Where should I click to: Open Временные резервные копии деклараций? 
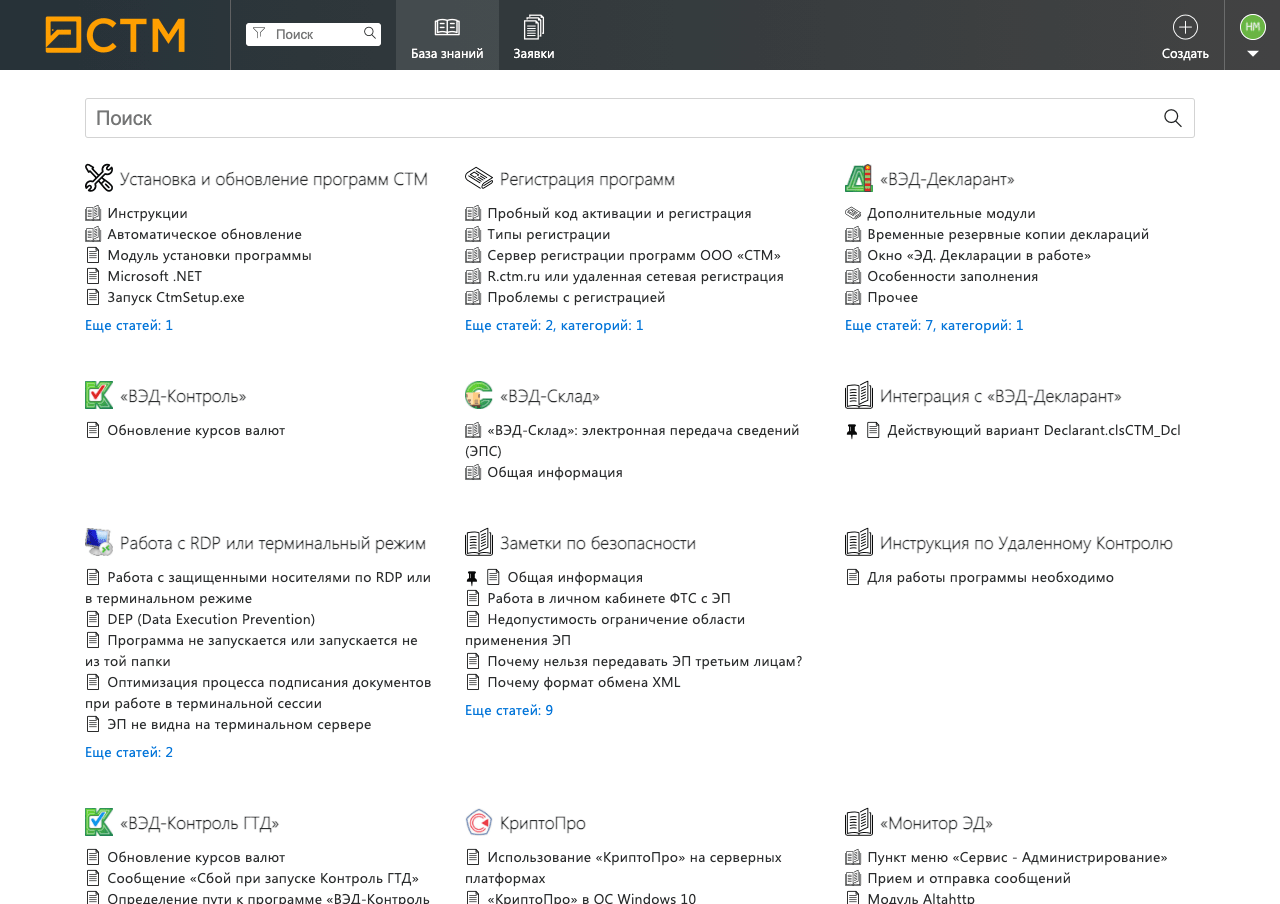click(x=1008, y=234)
